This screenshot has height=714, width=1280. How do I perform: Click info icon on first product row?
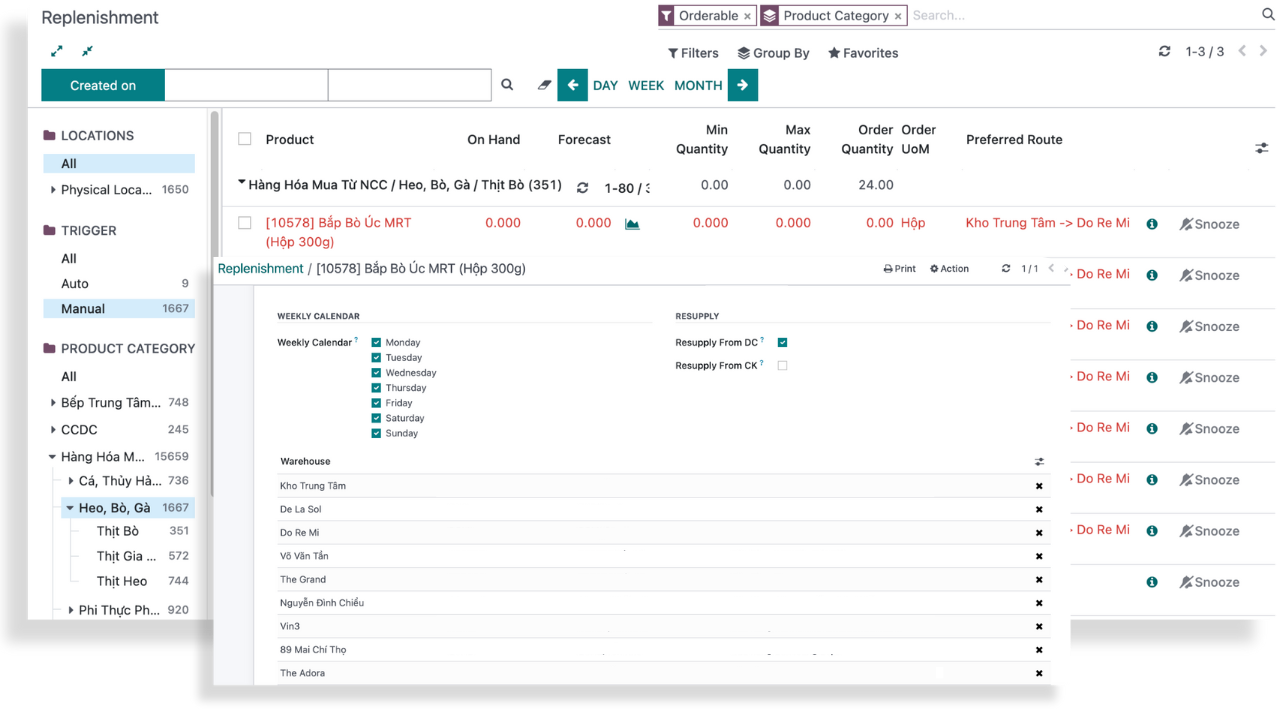[x=1152, y=224]
